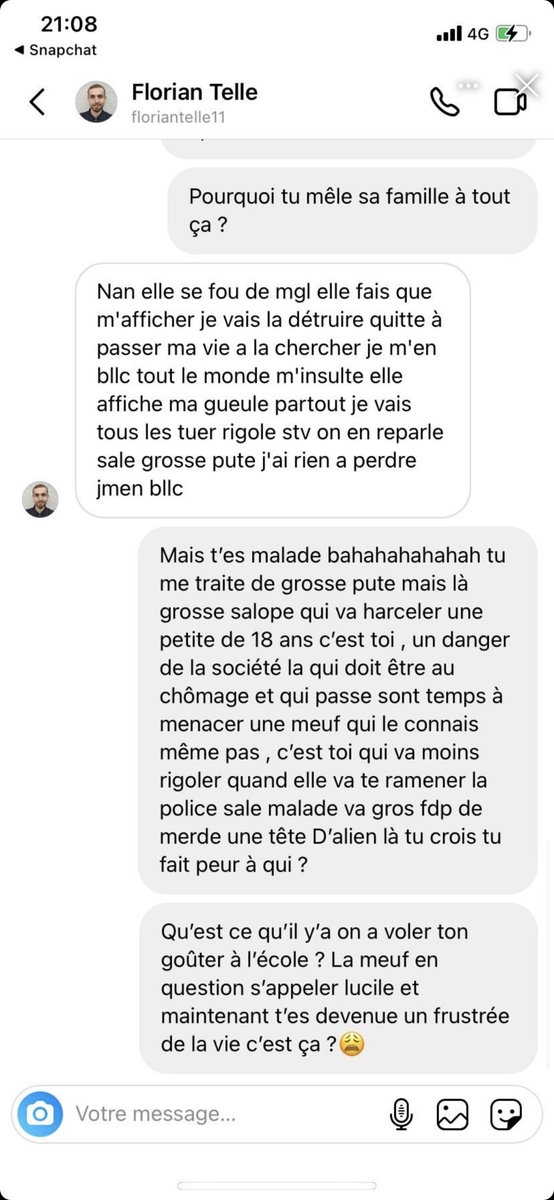Start a video call with the camera icon
The image size is (554, 1200).
[510, 102]
